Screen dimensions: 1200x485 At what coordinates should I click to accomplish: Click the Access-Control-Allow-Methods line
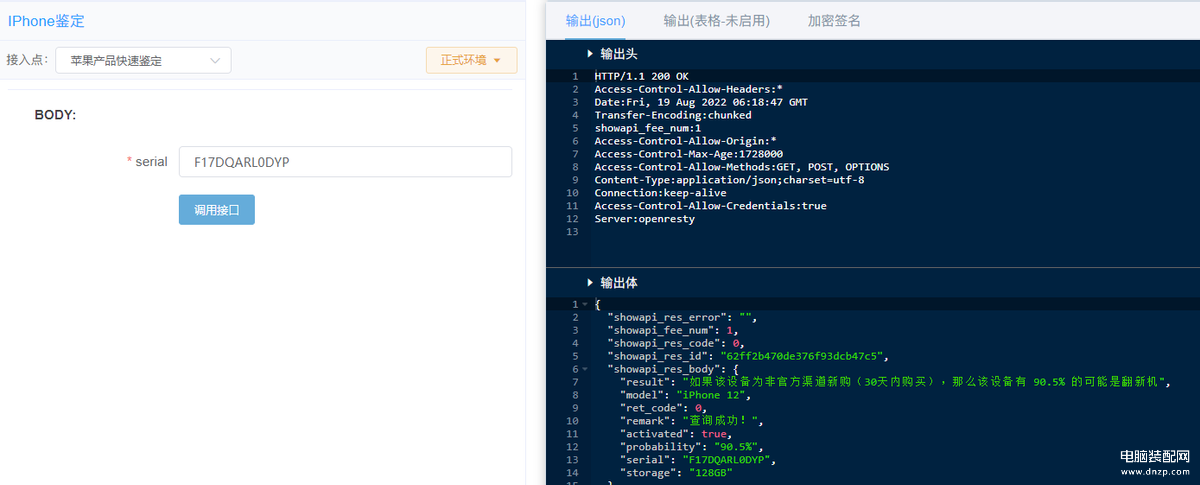click(x=742, y=167)
